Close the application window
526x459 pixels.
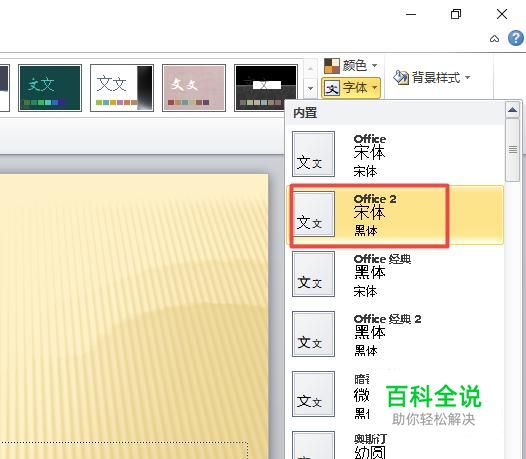coord(502,14)
